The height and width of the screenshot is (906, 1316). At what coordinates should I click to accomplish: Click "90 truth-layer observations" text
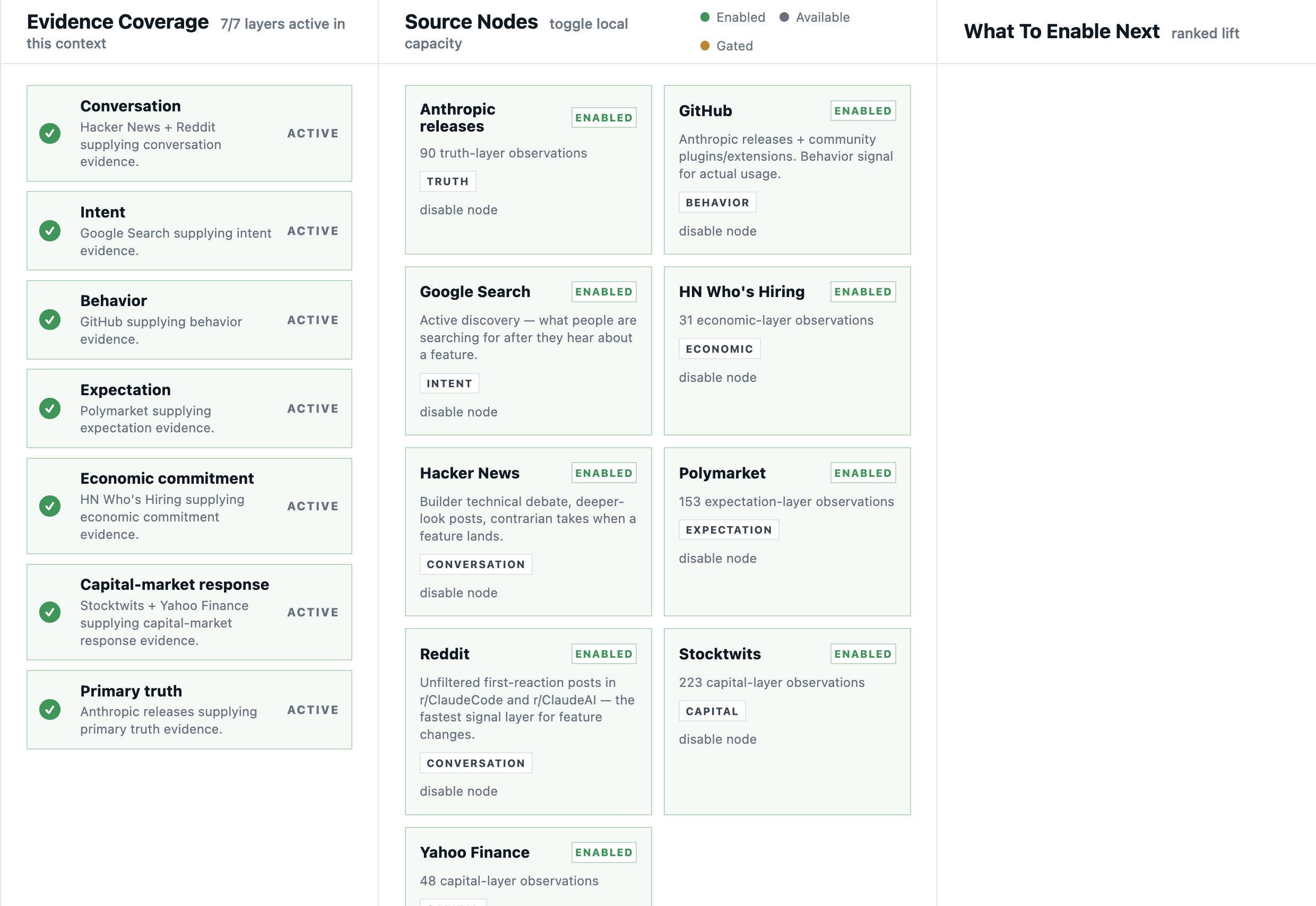[503, 153]
